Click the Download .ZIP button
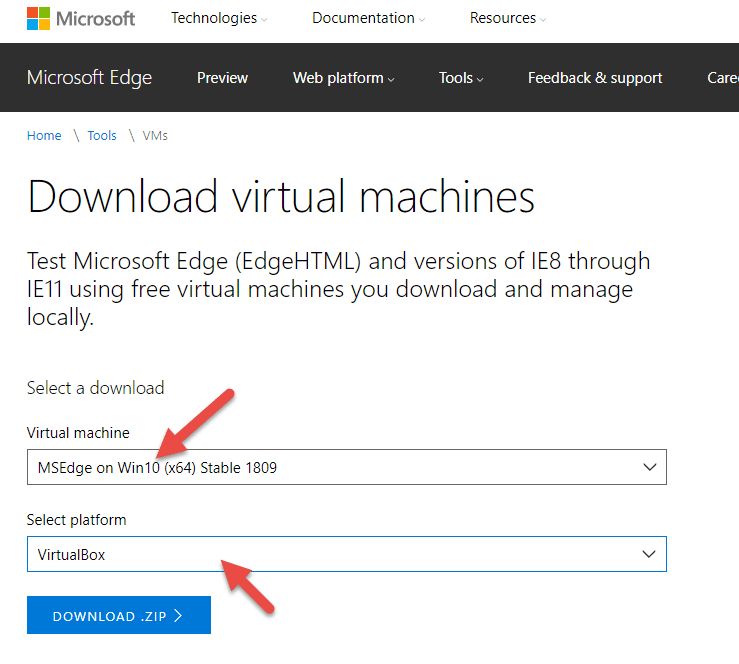The image size is (739, 664). coord(119,615)
